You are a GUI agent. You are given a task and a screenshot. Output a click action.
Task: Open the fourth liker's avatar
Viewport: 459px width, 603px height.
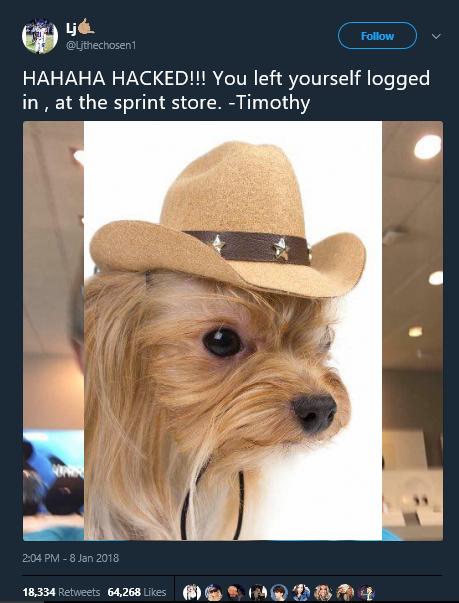(x=257, y=592)
